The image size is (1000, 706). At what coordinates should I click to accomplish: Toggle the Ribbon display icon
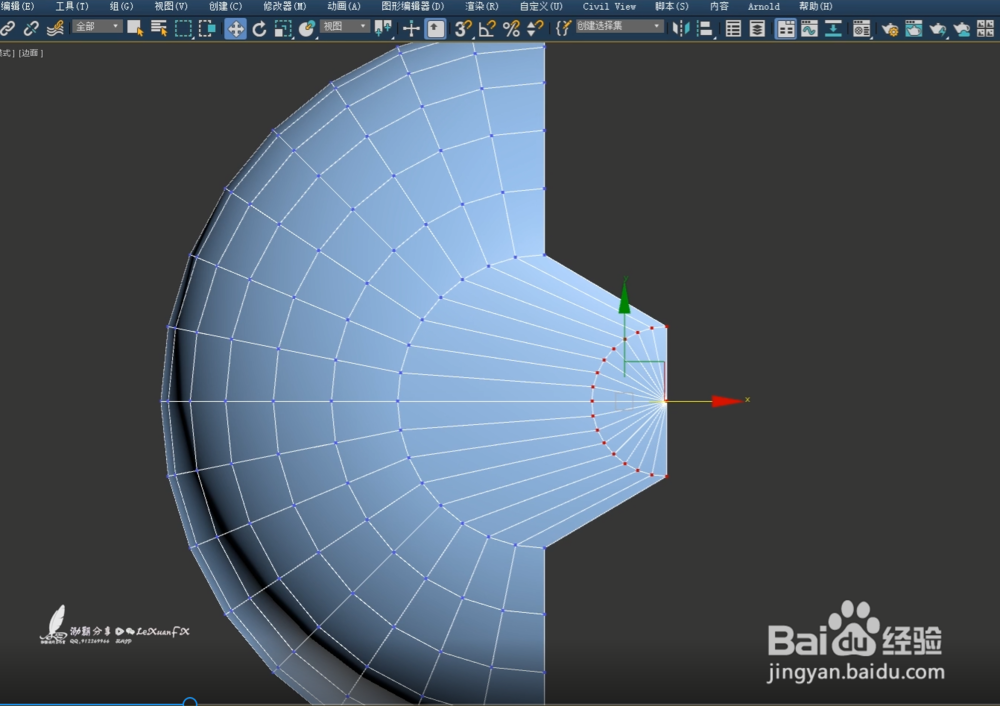786,28
